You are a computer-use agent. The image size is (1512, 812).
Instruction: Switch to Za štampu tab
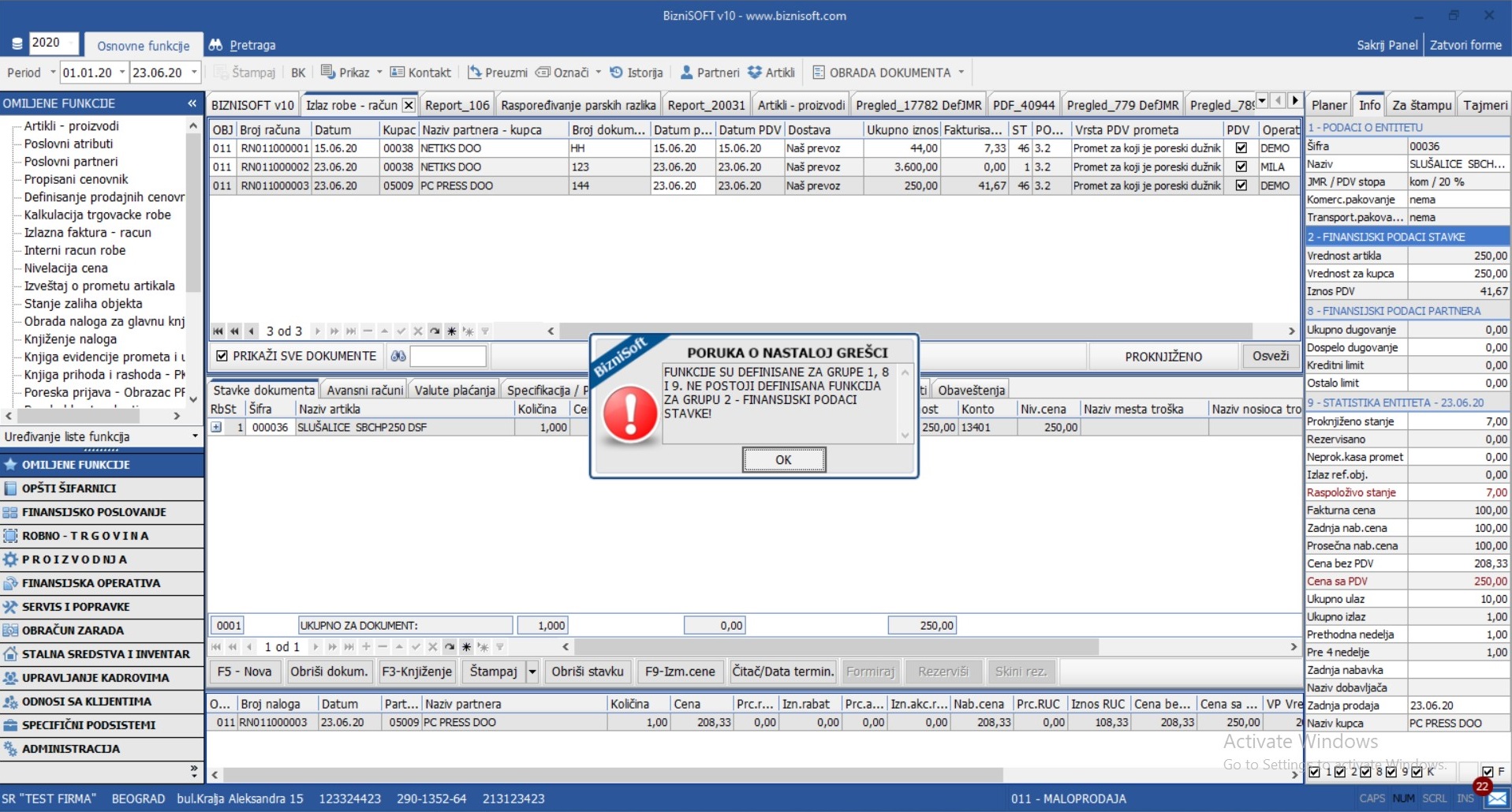coord(1421,105)
